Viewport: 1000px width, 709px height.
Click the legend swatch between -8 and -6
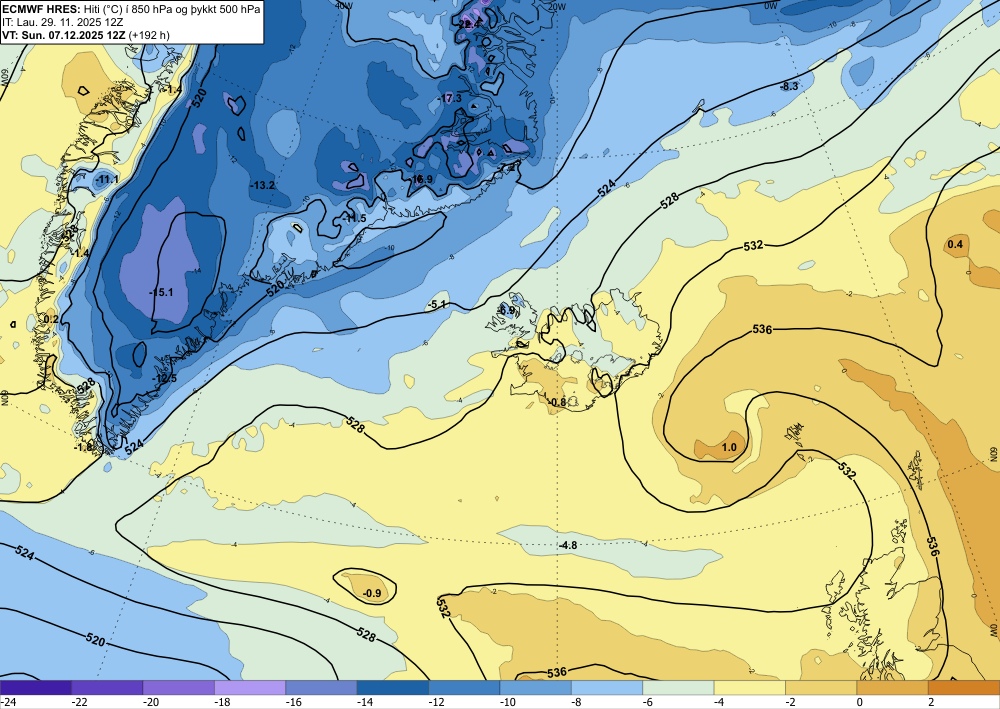click(x=607, y=688)
